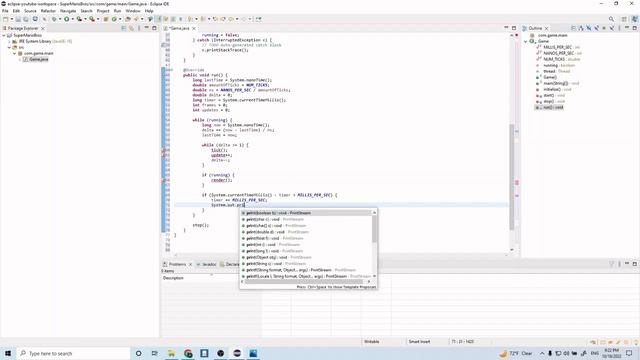Select run() method in Outline
The width and height of the screenshot is (640, 360).
pos(549,107)
